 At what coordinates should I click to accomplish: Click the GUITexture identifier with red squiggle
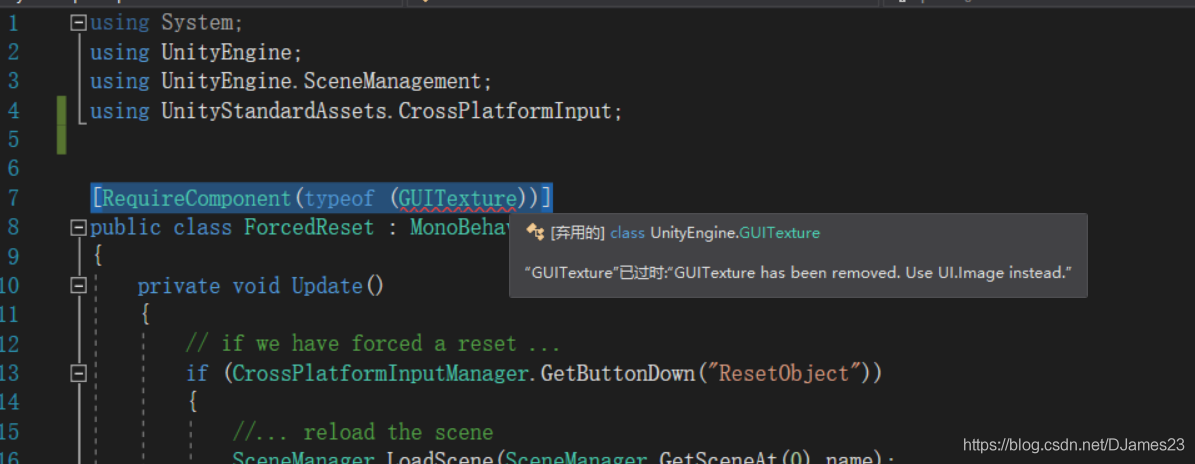(x=457, y=199)
